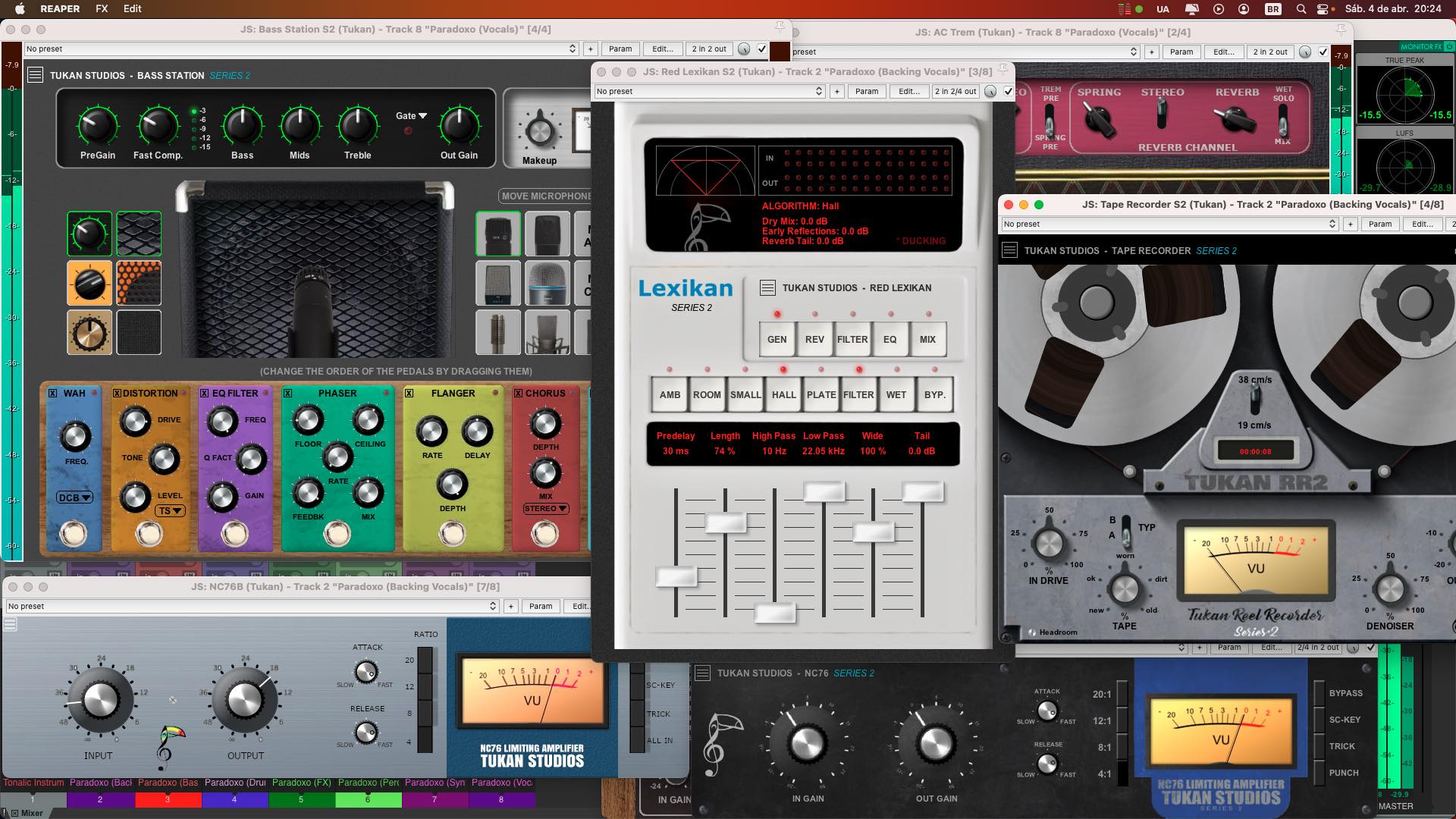Image resolution: width=1456 pixels, height=819 pixels.
Task: Open the Gate dropdown in Bass Station
Action: click(x=412, y=116)
